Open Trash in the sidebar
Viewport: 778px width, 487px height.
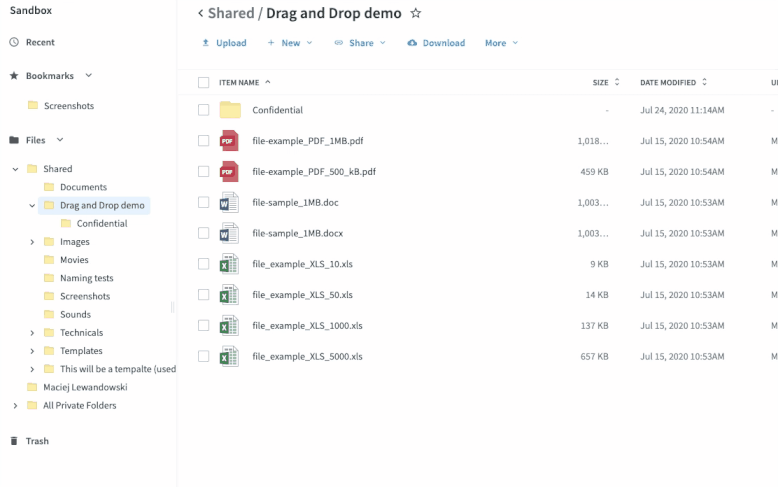[37, 441]
